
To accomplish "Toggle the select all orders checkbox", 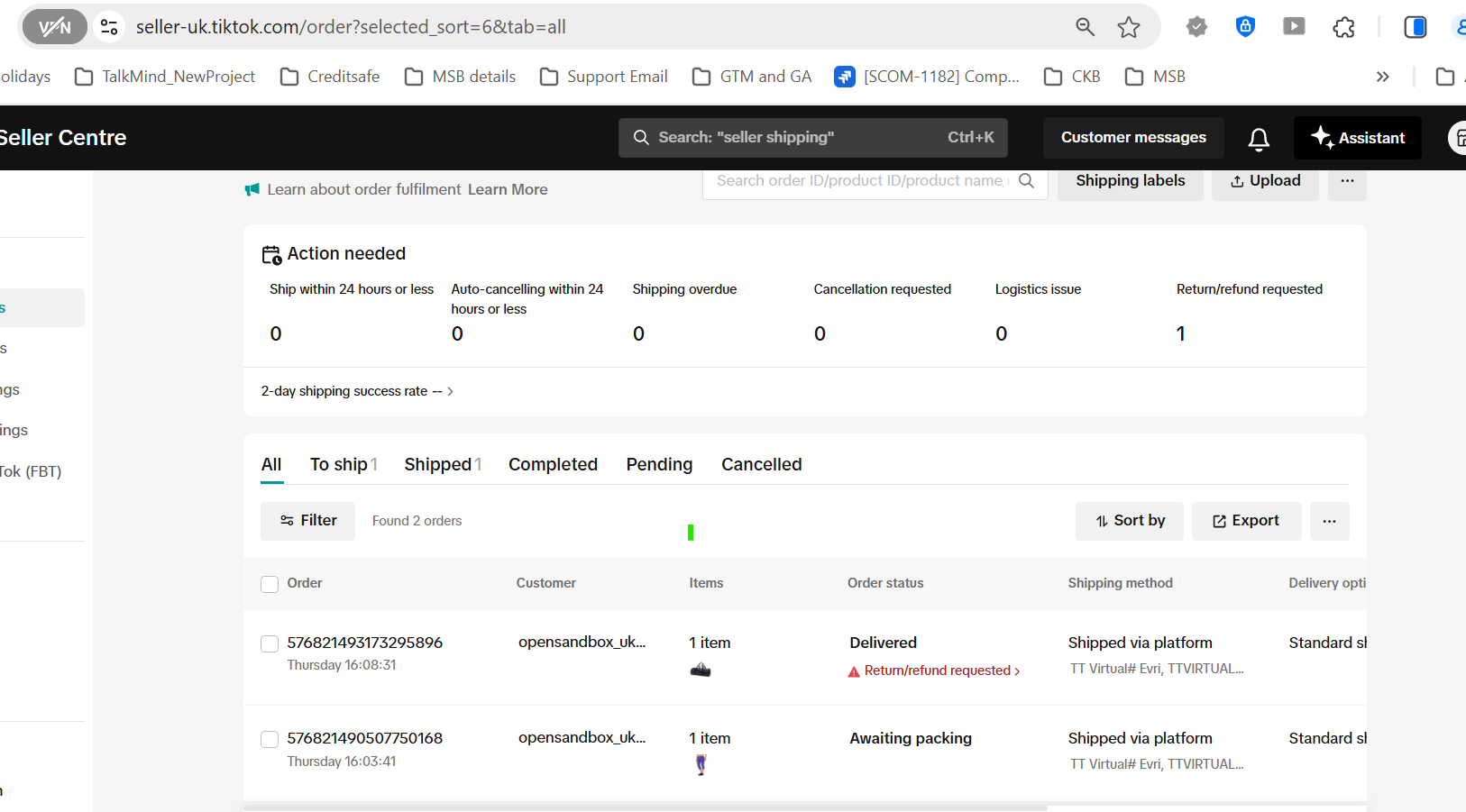I will [x=270, y=584].
